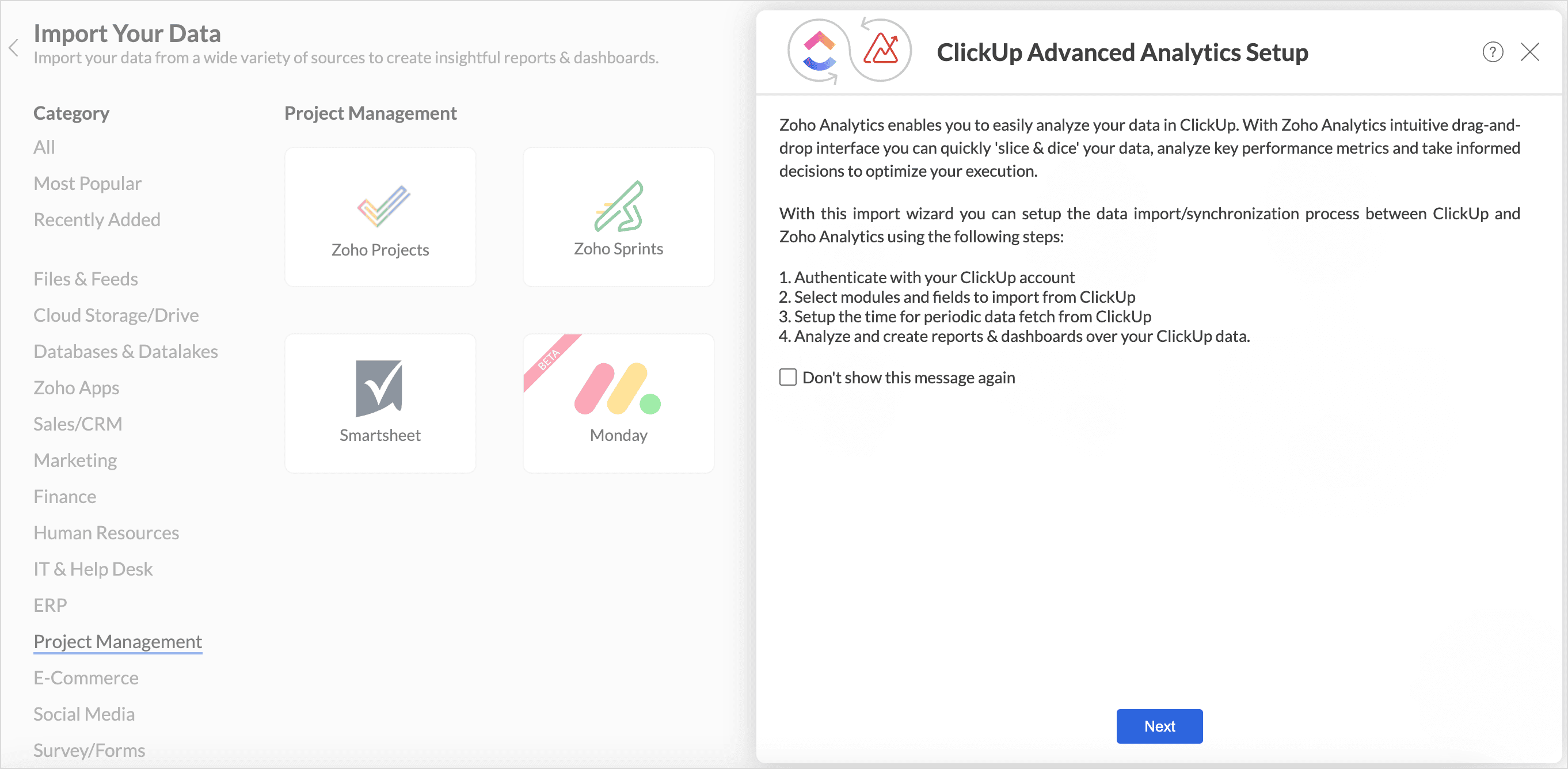
Task: Select the Recently Added category
Action: (97, 220)
